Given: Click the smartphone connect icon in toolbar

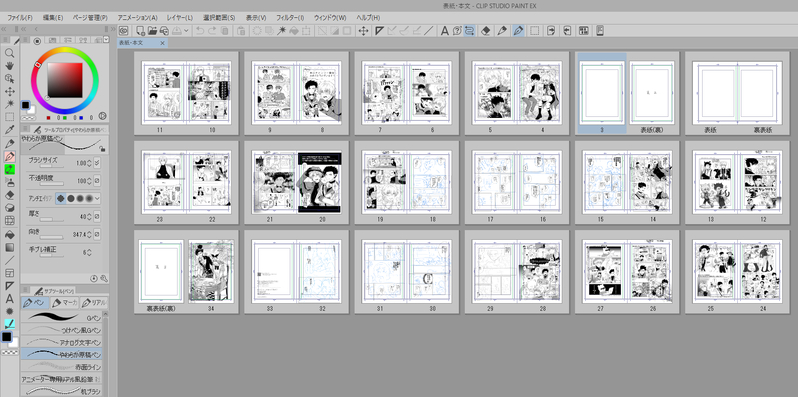Looking at the screenshot, I should point(600,31).
